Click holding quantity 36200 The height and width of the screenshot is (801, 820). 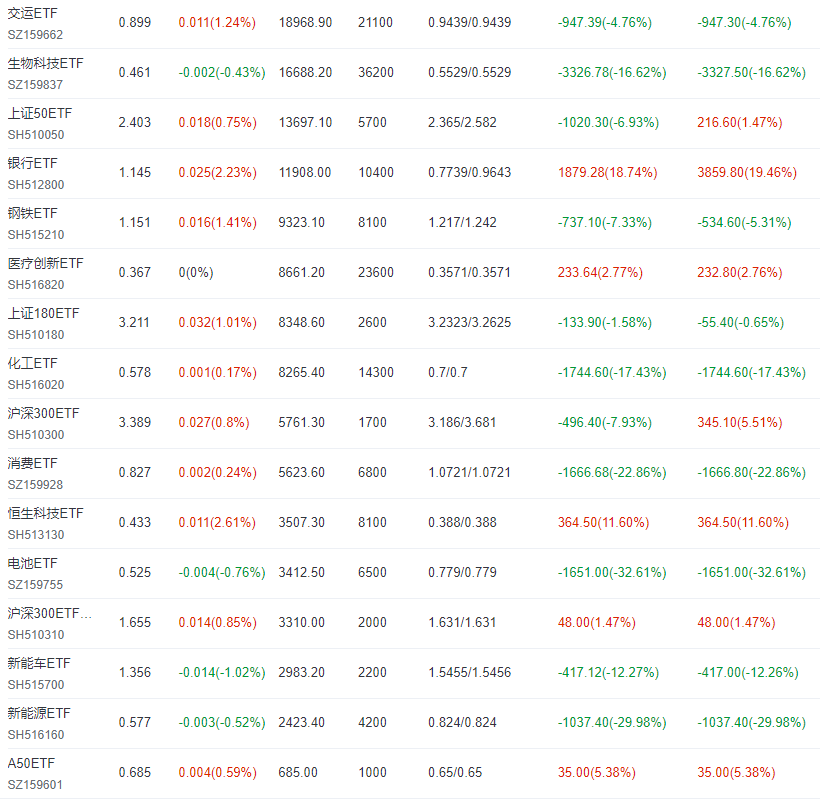[375, 72]
